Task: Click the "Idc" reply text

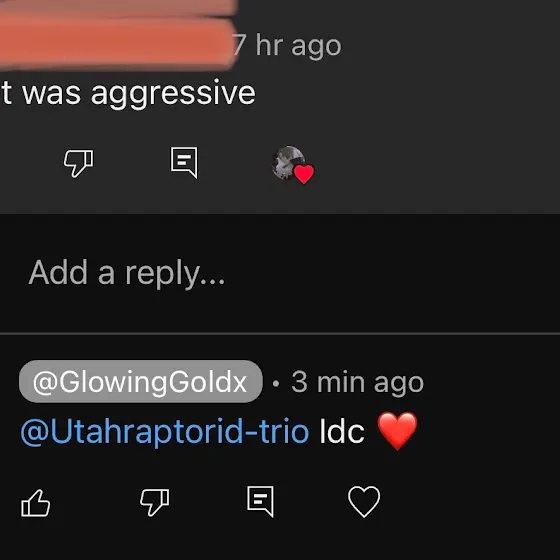Action: click(x=341, y=431)
